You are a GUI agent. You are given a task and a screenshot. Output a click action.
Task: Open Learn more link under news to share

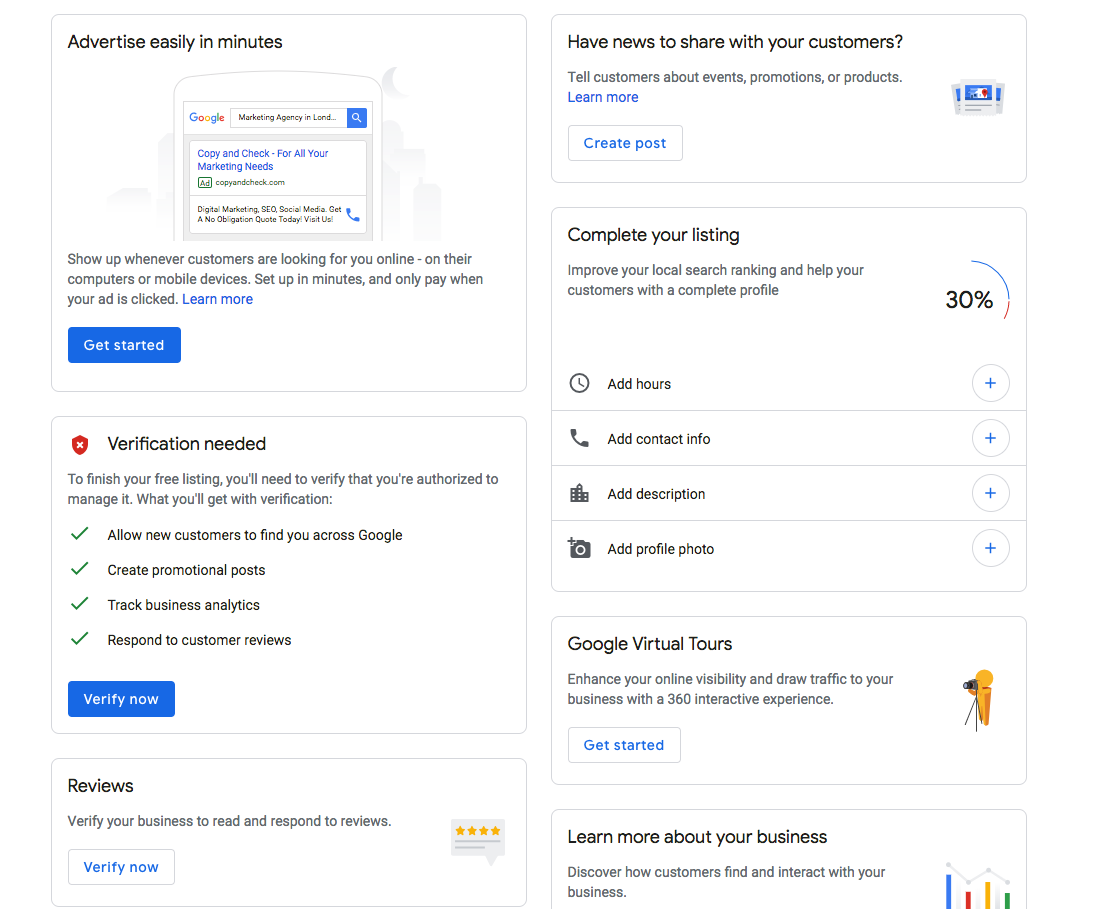pyautogui.click(x=603, y=97)
